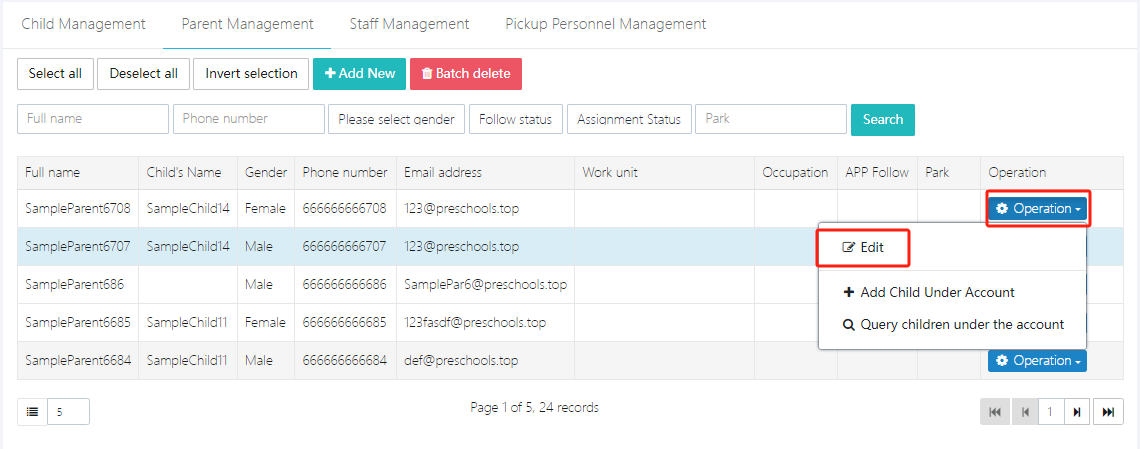Click the Invert selection button
Viewport: 1140px width, 449px height.
[251, 73]
